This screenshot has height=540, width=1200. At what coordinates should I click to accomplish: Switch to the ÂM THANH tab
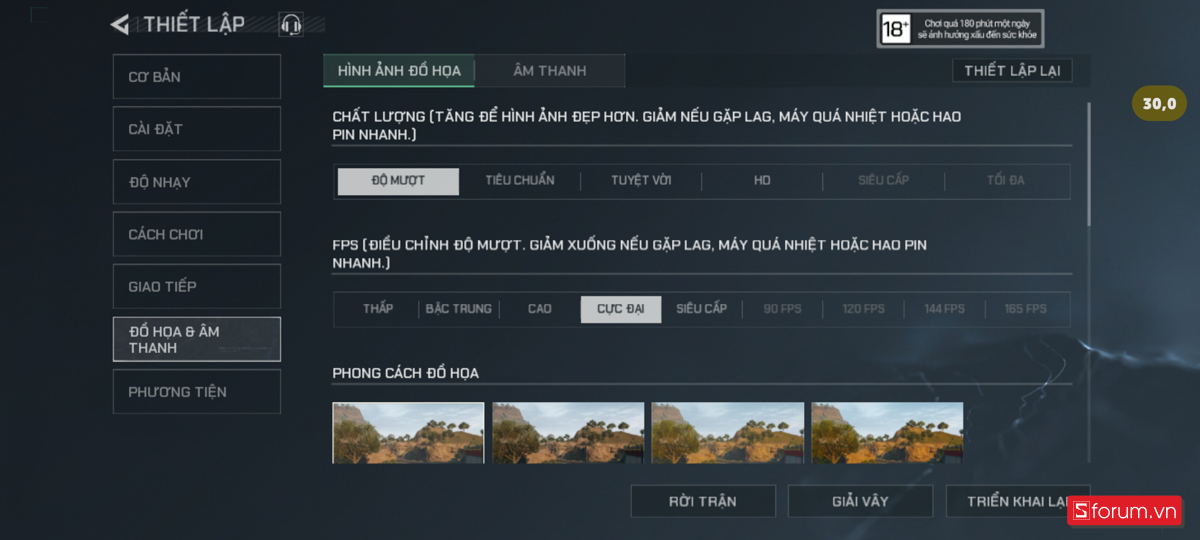(x=550, y=71)
